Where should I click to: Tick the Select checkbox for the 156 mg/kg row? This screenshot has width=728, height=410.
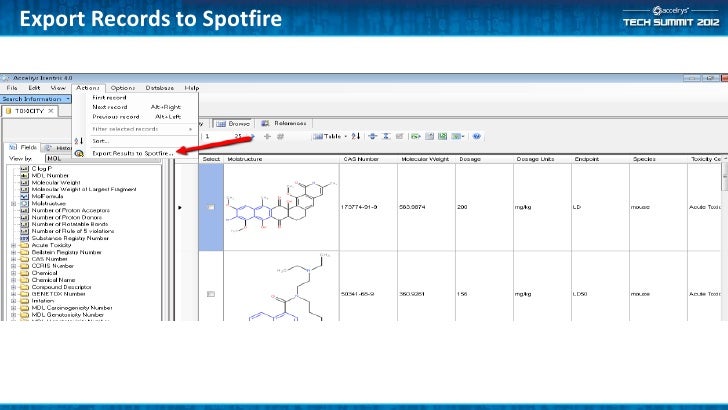(x=211, y=294)
